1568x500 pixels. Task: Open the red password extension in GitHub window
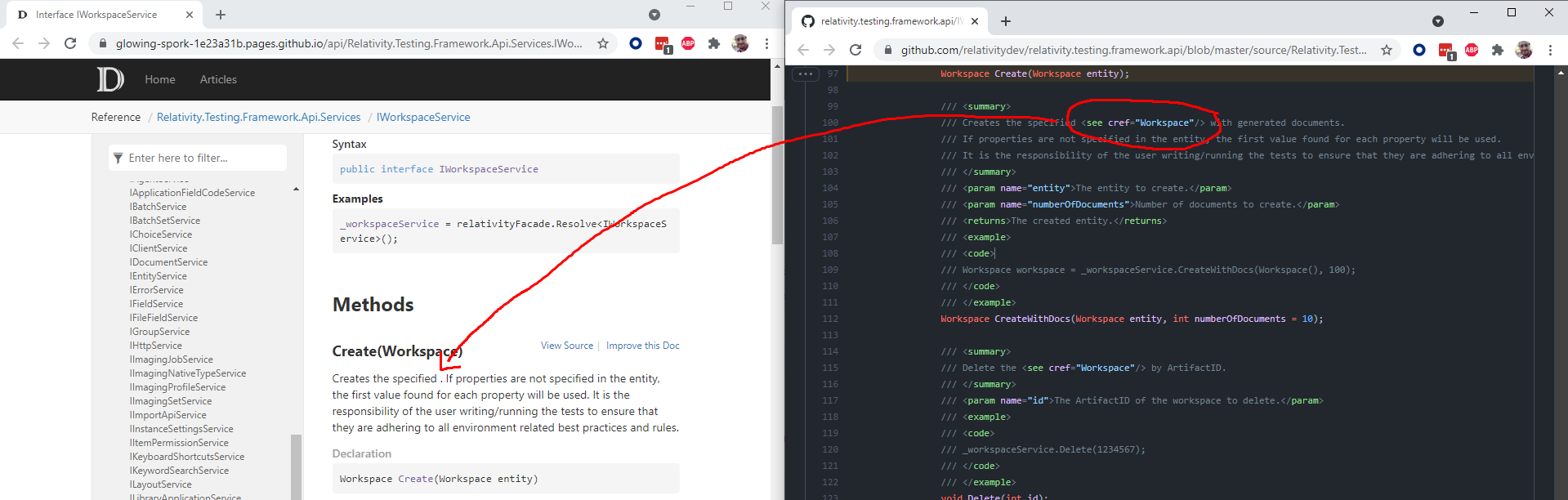pos(1446,51)
